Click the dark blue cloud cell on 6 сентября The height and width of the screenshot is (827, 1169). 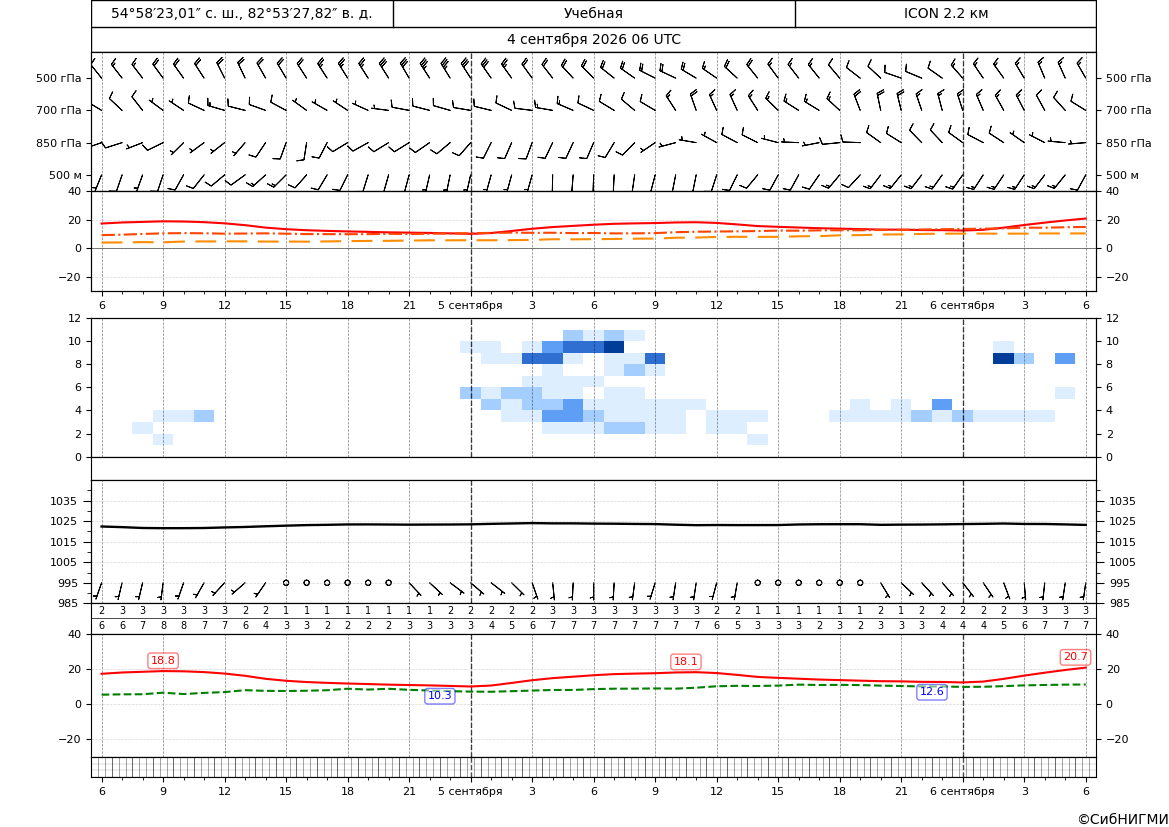point(1003,359)
